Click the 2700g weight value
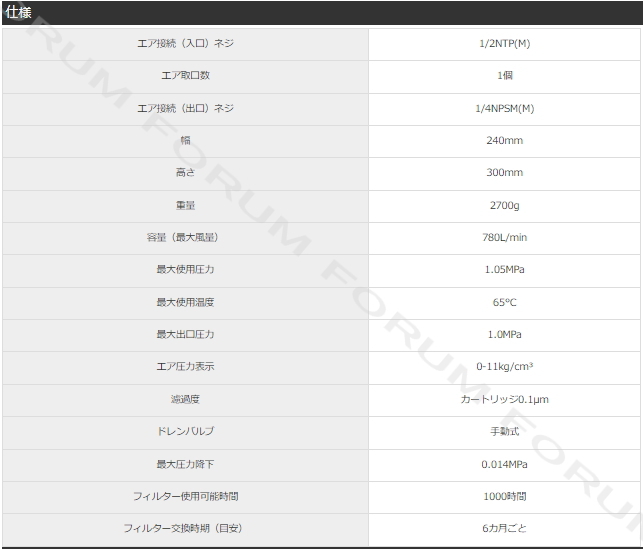This screenshot has width=643, height=549. 505,205
